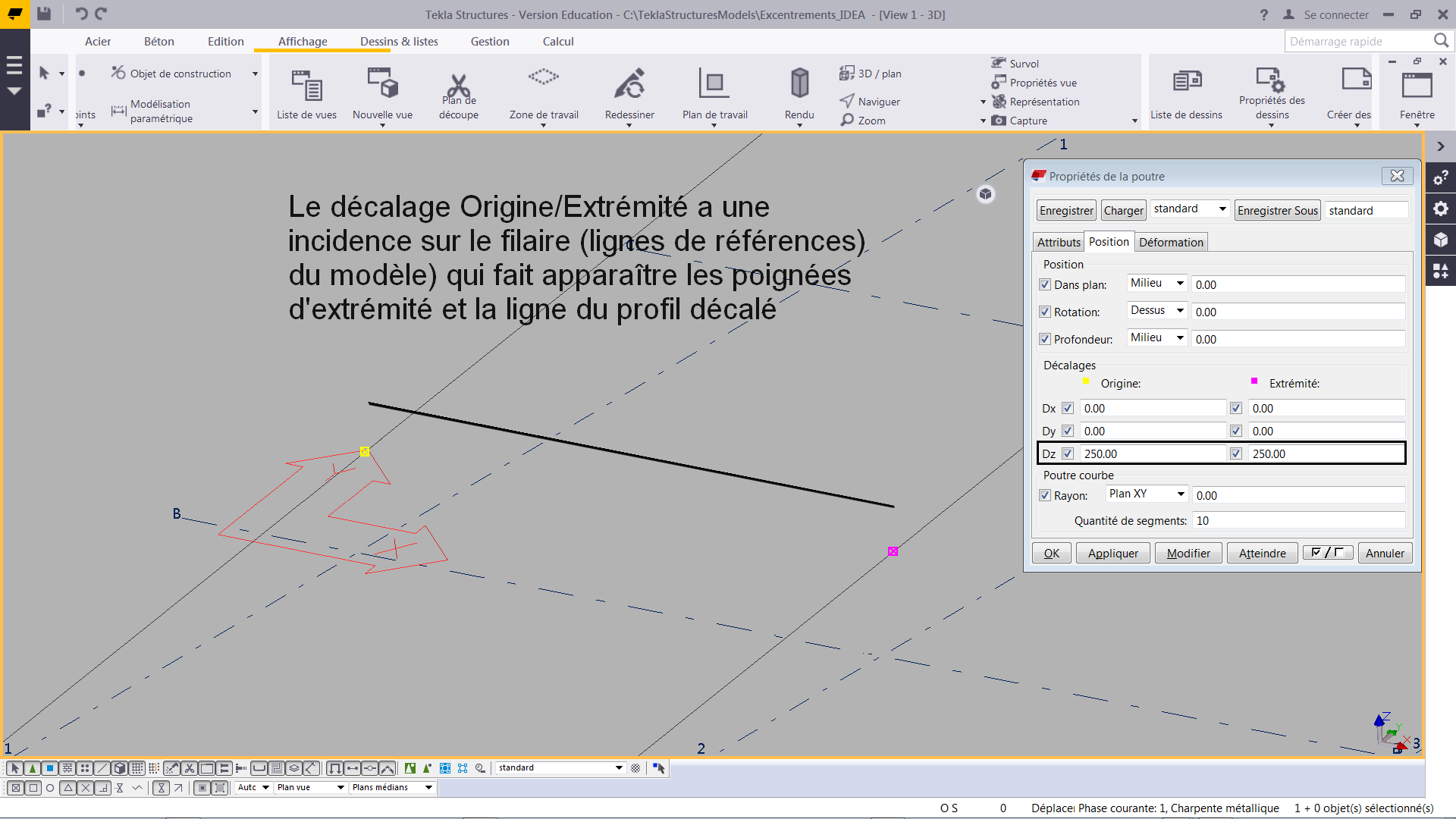This screenshot has height=819, width=1456.
Task: Click the Annuler button
Action: 1385,554
